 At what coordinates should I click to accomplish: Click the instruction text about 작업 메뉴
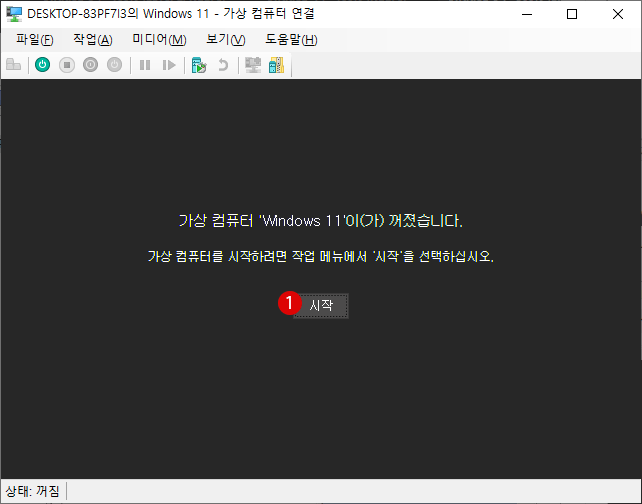321,256
